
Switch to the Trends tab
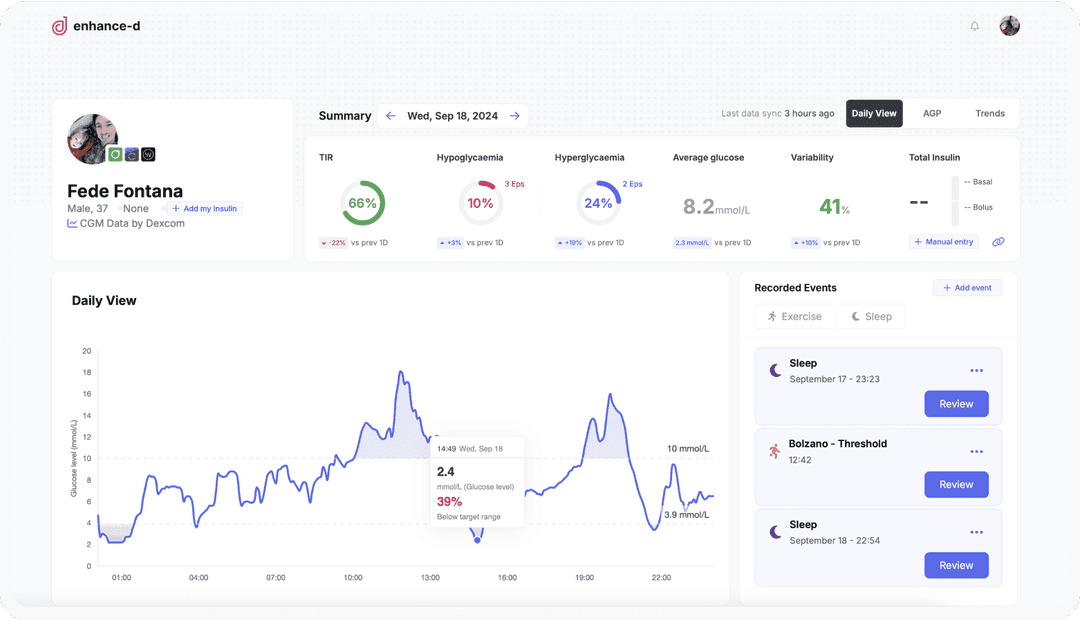point(990,114)
